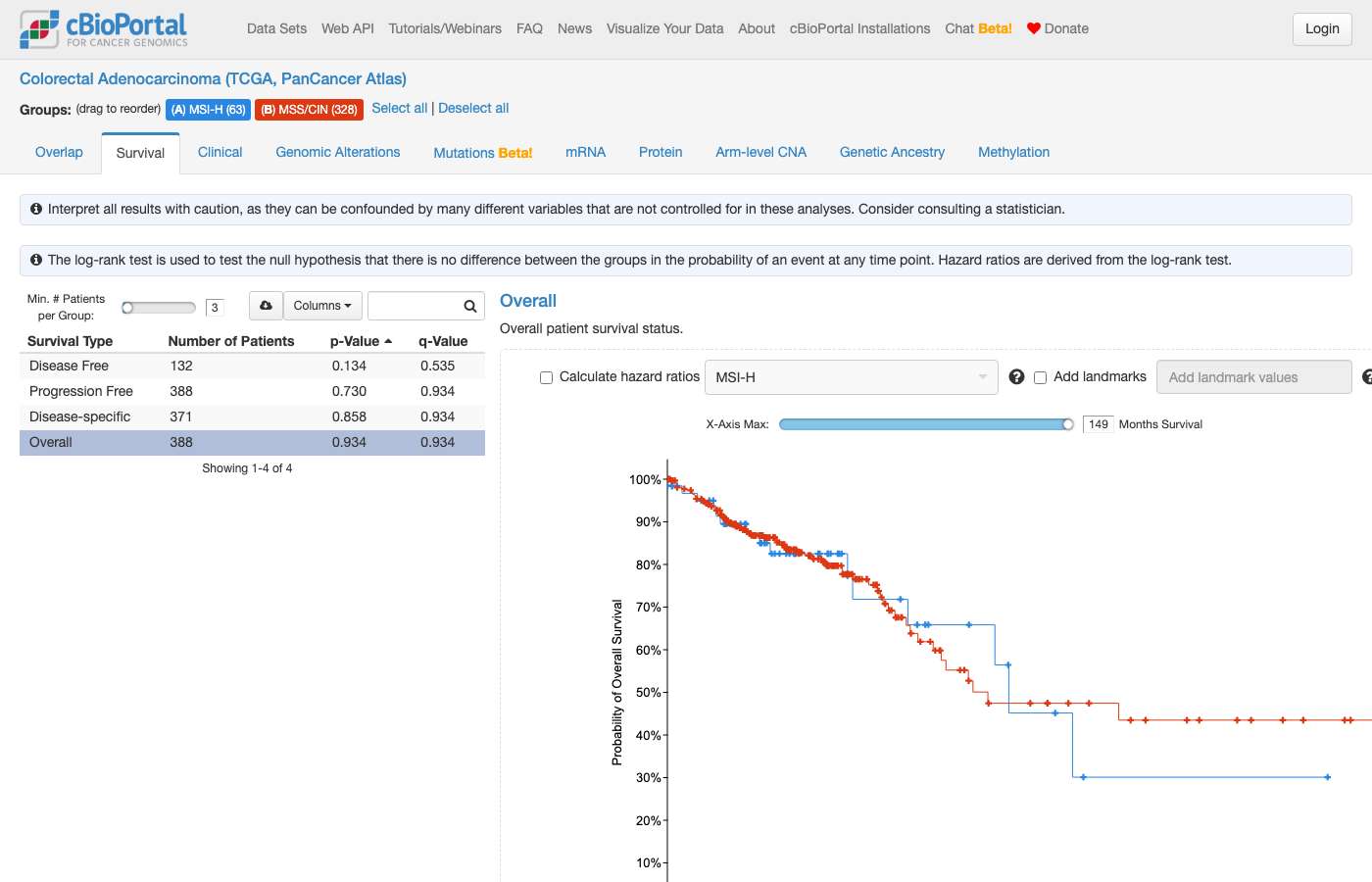
Task: Click the cBioPortal logo
Action: 104,29
